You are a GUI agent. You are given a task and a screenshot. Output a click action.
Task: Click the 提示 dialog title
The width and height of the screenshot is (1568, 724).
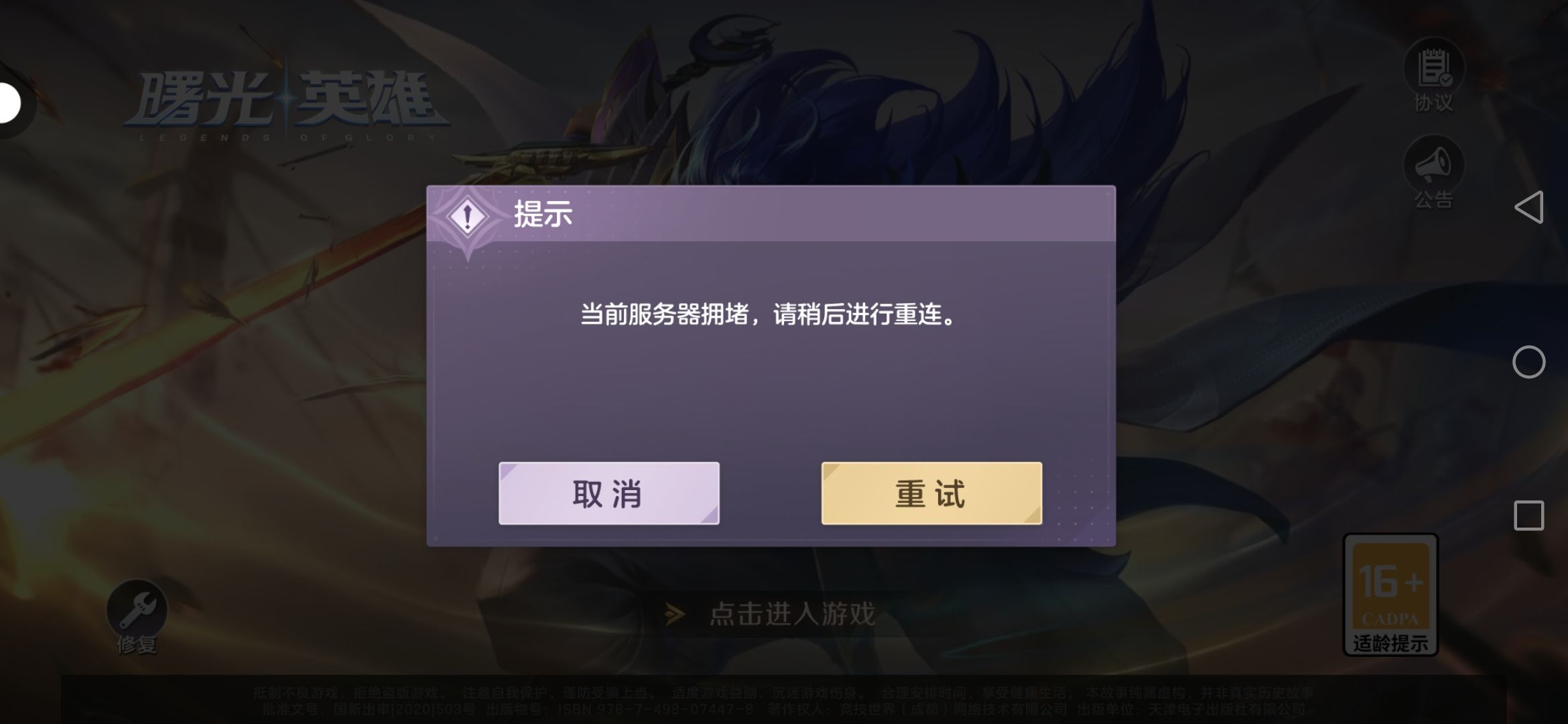coord(543,214)
